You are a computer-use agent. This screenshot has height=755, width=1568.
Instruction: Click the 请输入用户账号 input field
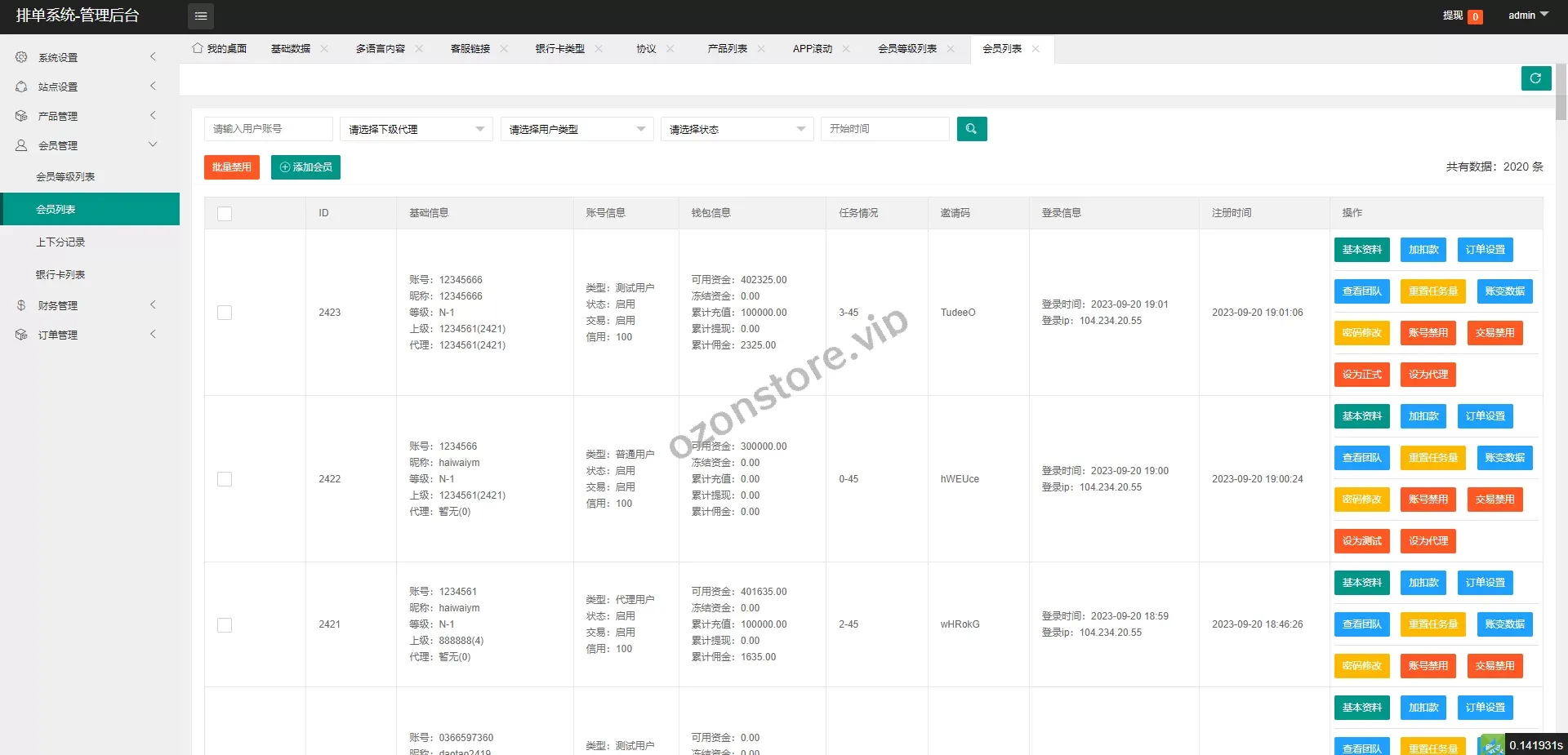tap(268, 129)
